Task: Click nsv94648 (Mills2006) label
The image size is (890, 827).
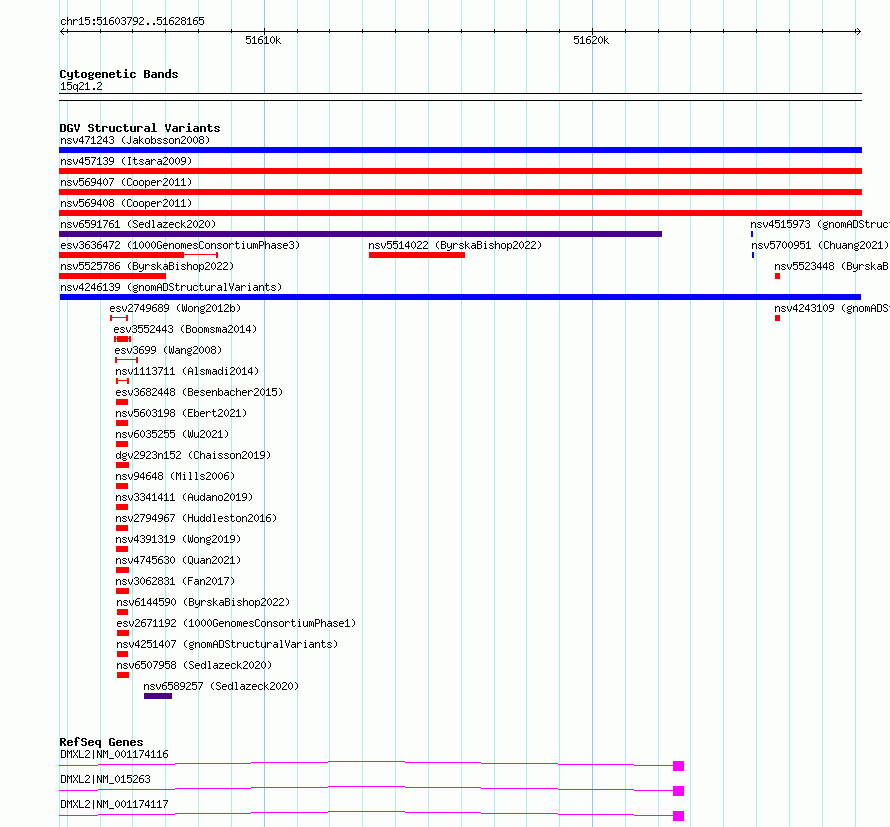Action: [175, 476]
